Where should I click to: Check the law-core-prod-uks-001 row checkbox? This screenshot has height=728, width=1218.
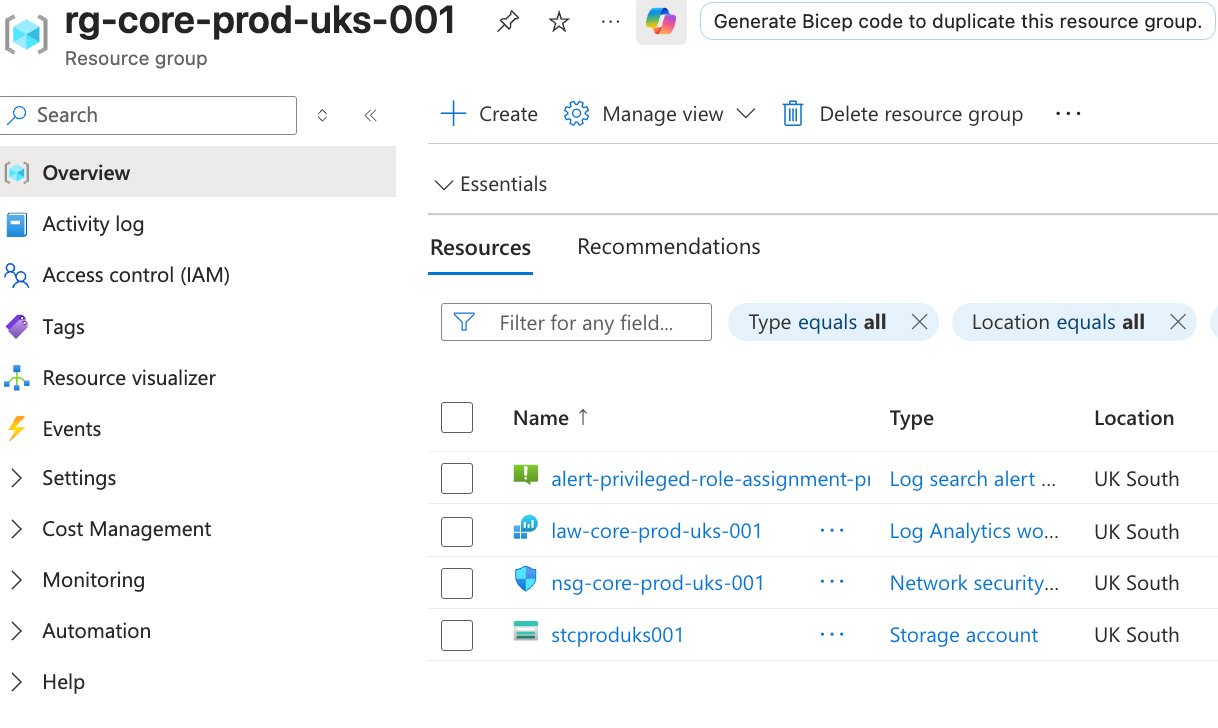tap(457, 531)
